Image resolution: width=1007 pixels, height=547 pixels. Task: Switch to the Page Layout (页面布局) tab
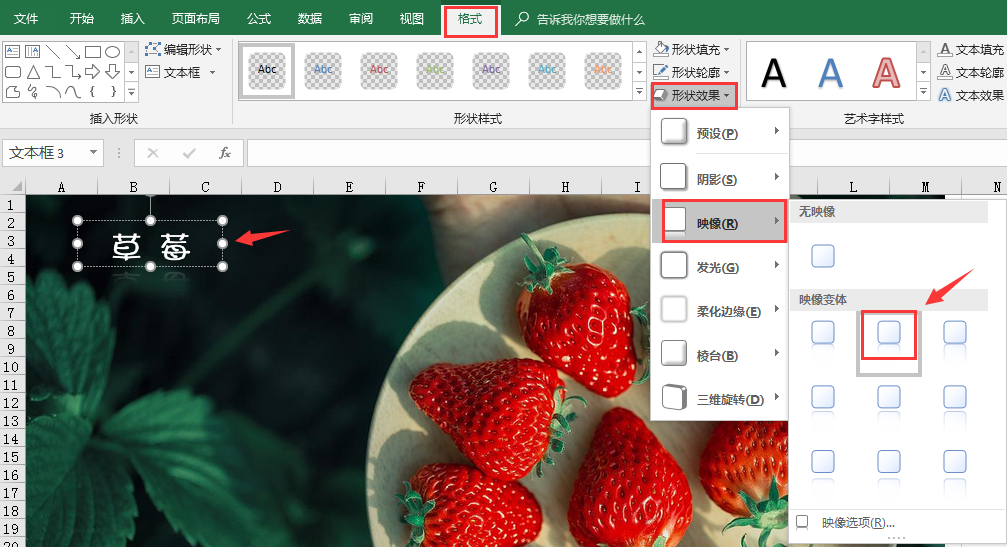point(195,19)
